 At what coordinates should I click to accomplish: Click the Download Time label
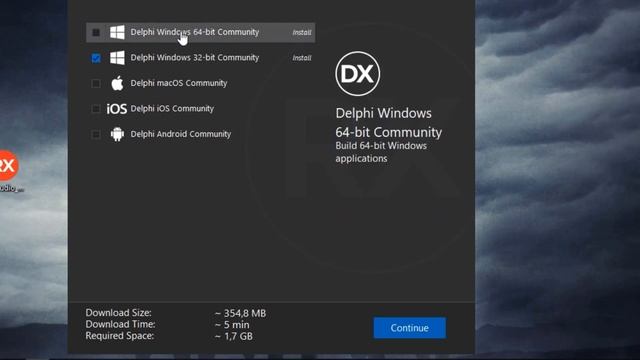click(x=120, y=324)
